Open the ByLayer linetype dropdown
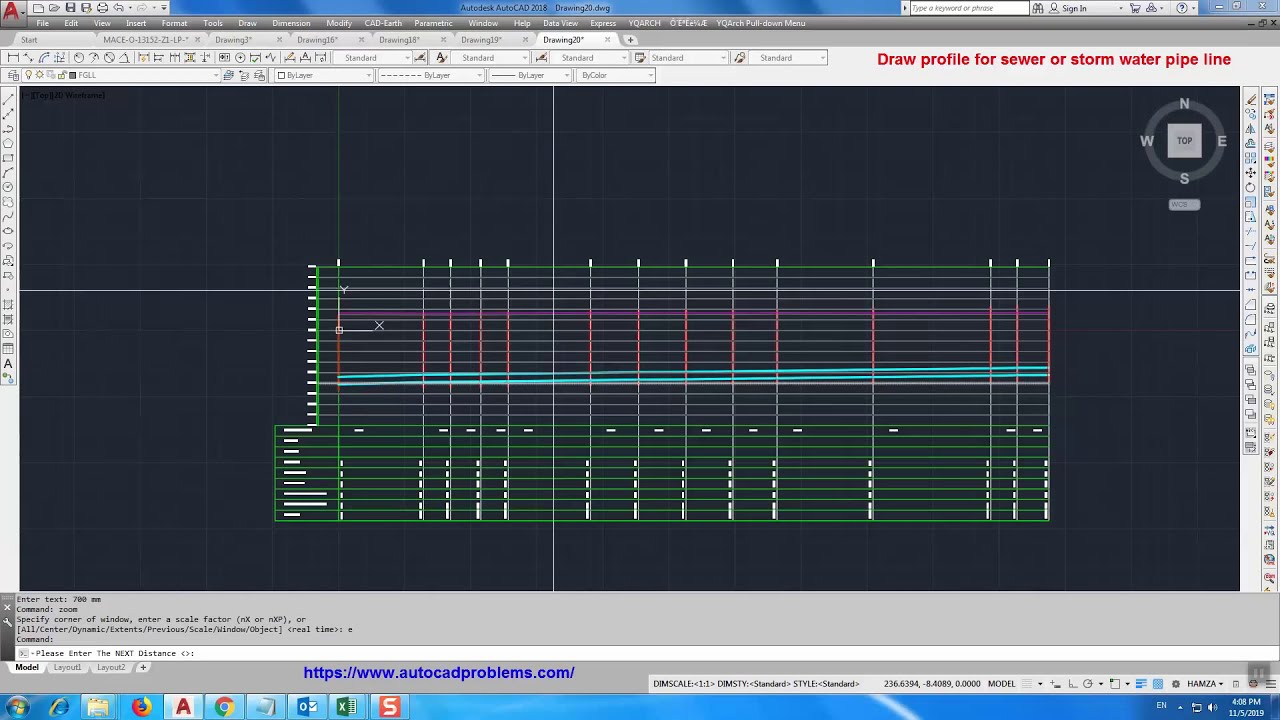 pos(429,76)
